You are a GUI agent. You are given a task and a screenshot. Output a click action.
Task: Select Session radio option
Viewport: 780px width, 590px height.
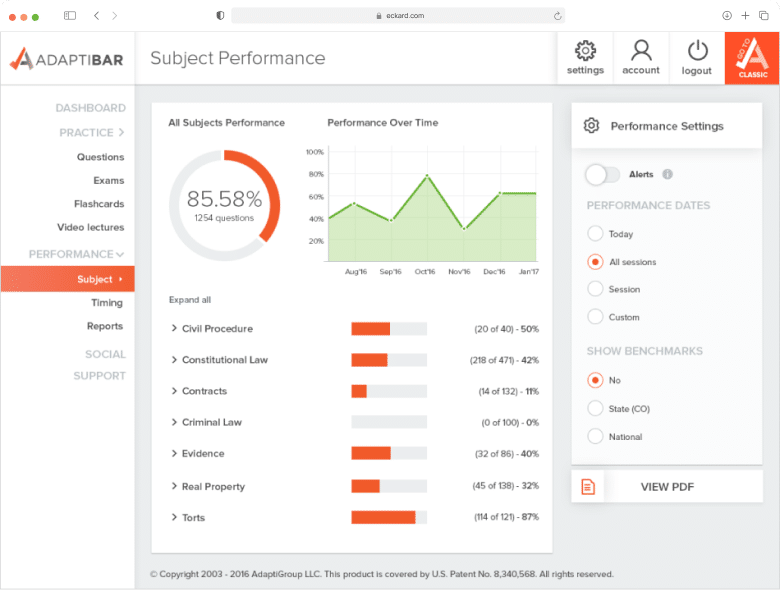click(595, 289)
